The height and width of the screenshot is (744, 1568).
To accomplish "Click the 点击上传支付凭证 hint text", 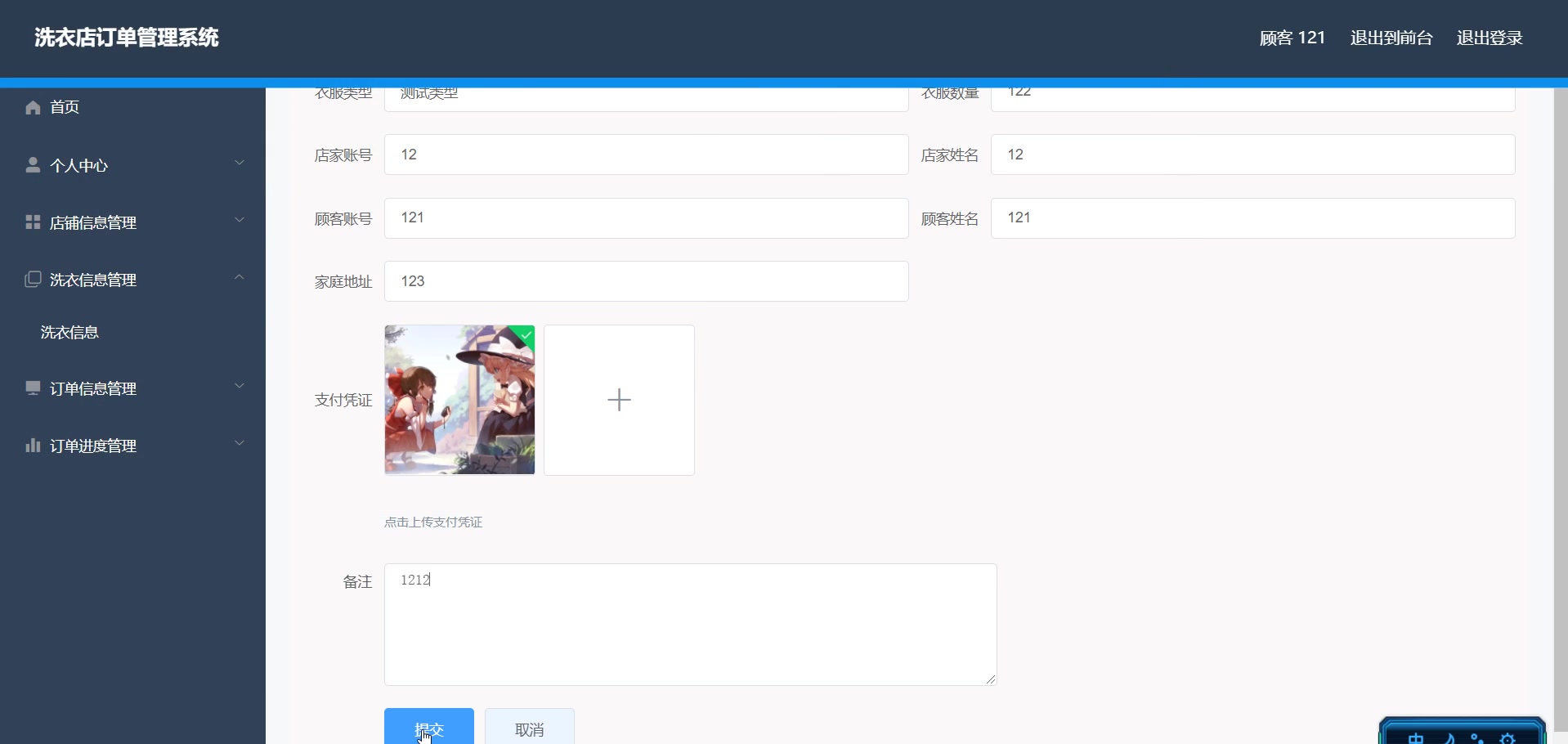I will 433,522.
